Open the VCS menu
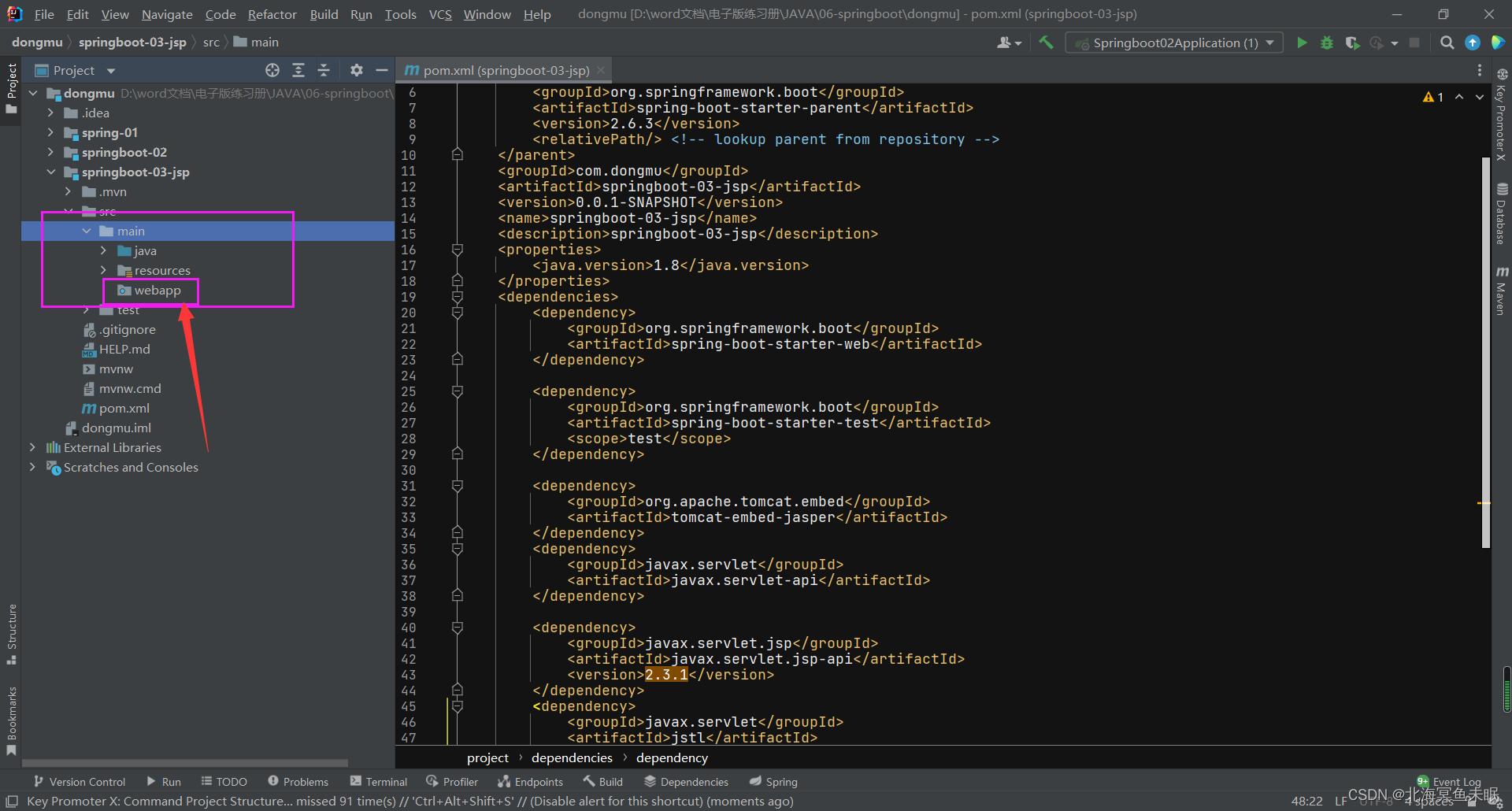Viewport: 1512px width, 811px height. click(440, 14)
